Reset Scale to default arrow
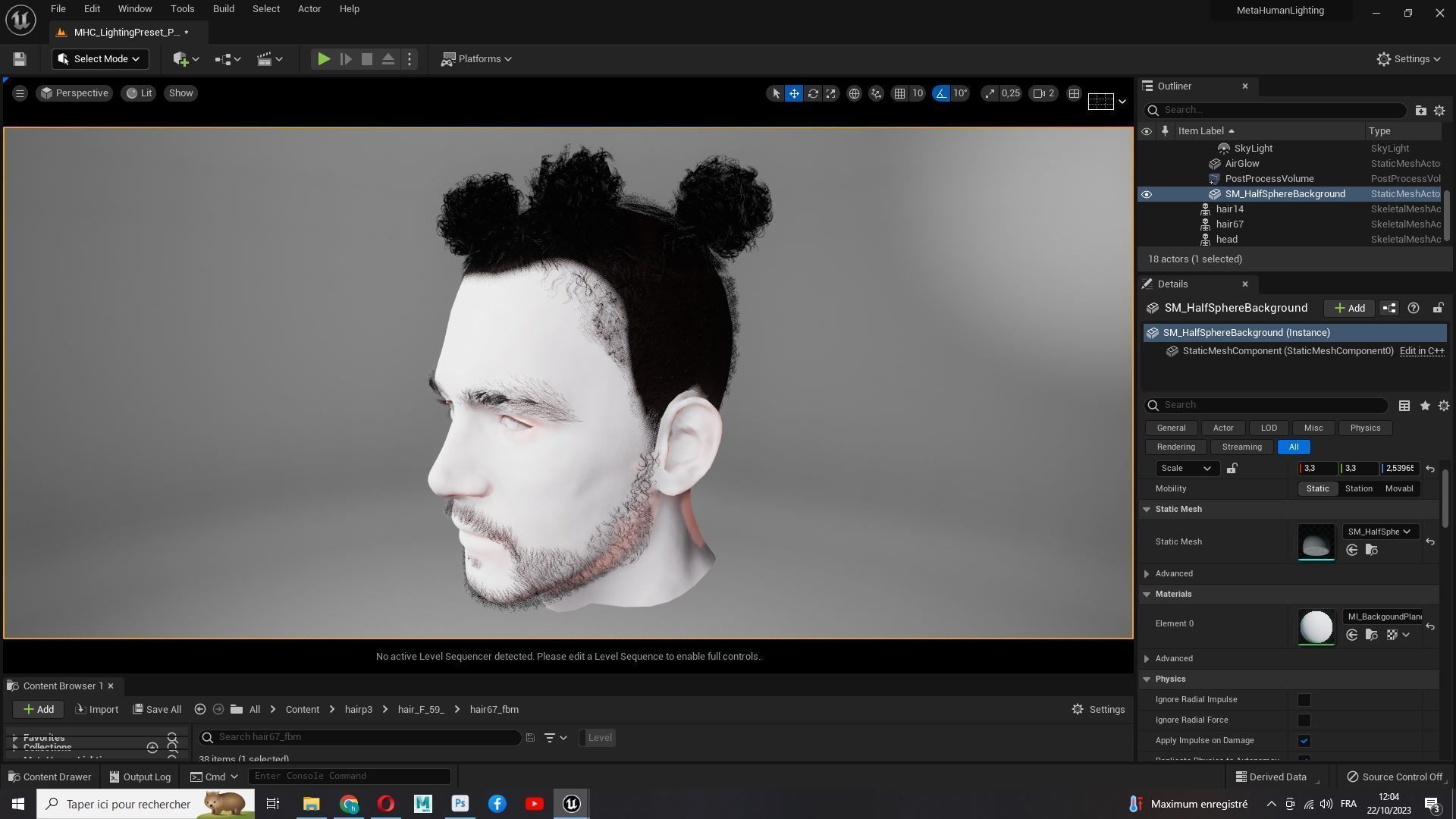1456x819 pixels. click(1430, 469)
